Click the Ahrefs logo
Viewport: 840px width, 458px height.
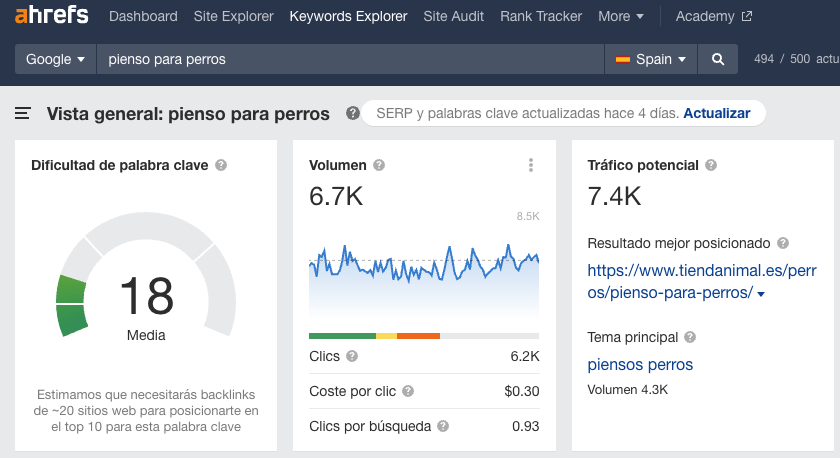click(x=51, y=16)
